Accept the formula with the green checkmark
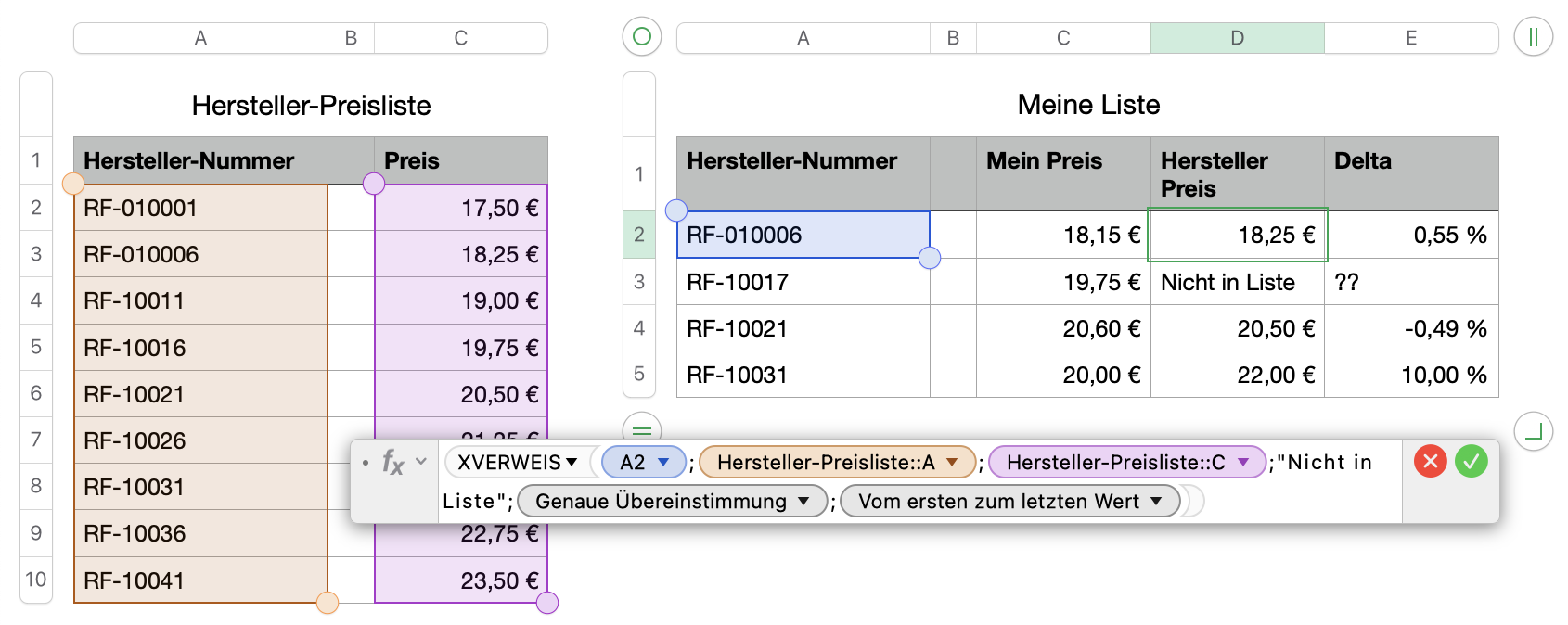Screen dimensions: 1568x625 [x=1471, y=461]
